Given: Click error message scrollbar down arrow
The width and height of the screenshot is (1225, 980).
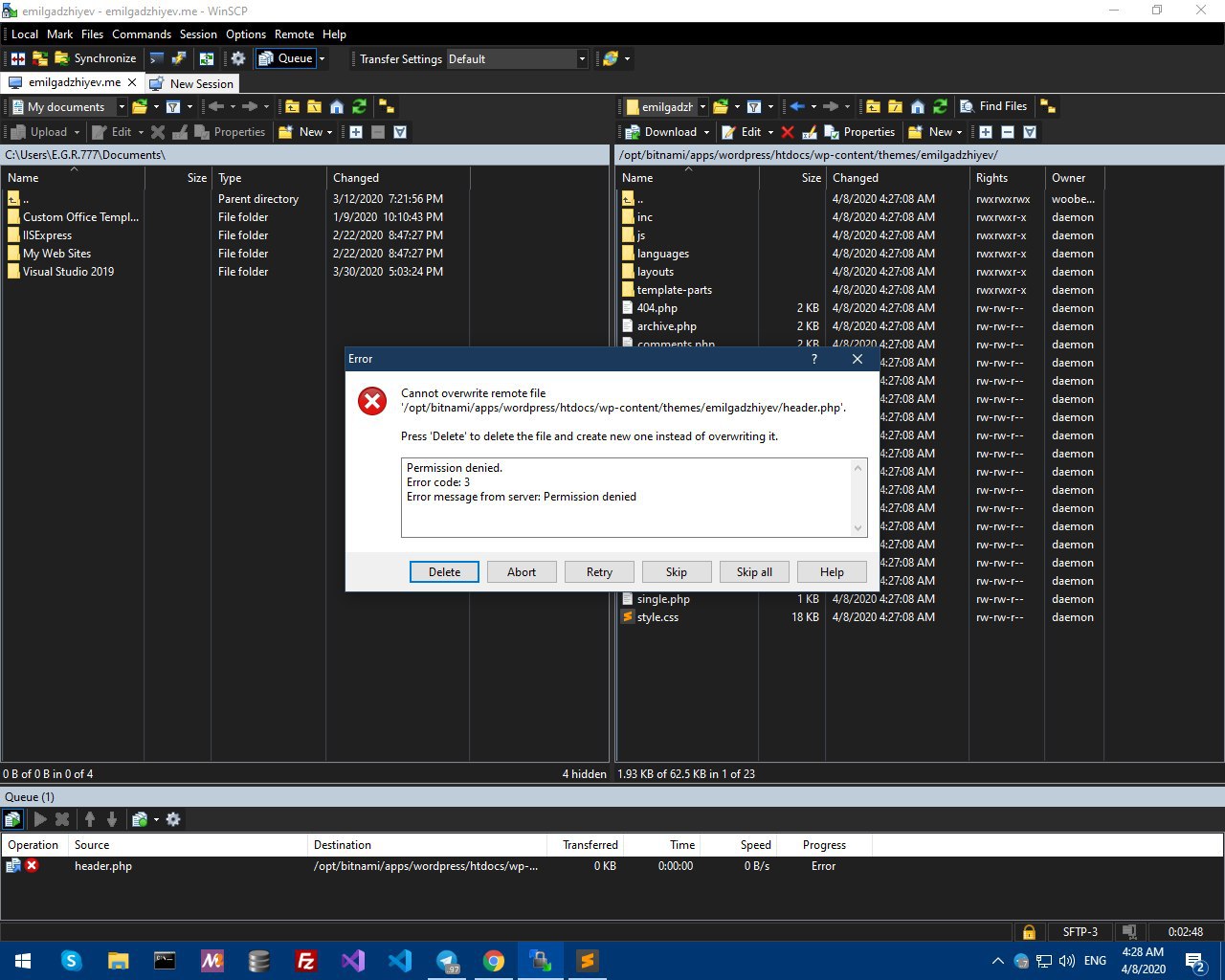Looking at the screenshot, I should [857, 527].
